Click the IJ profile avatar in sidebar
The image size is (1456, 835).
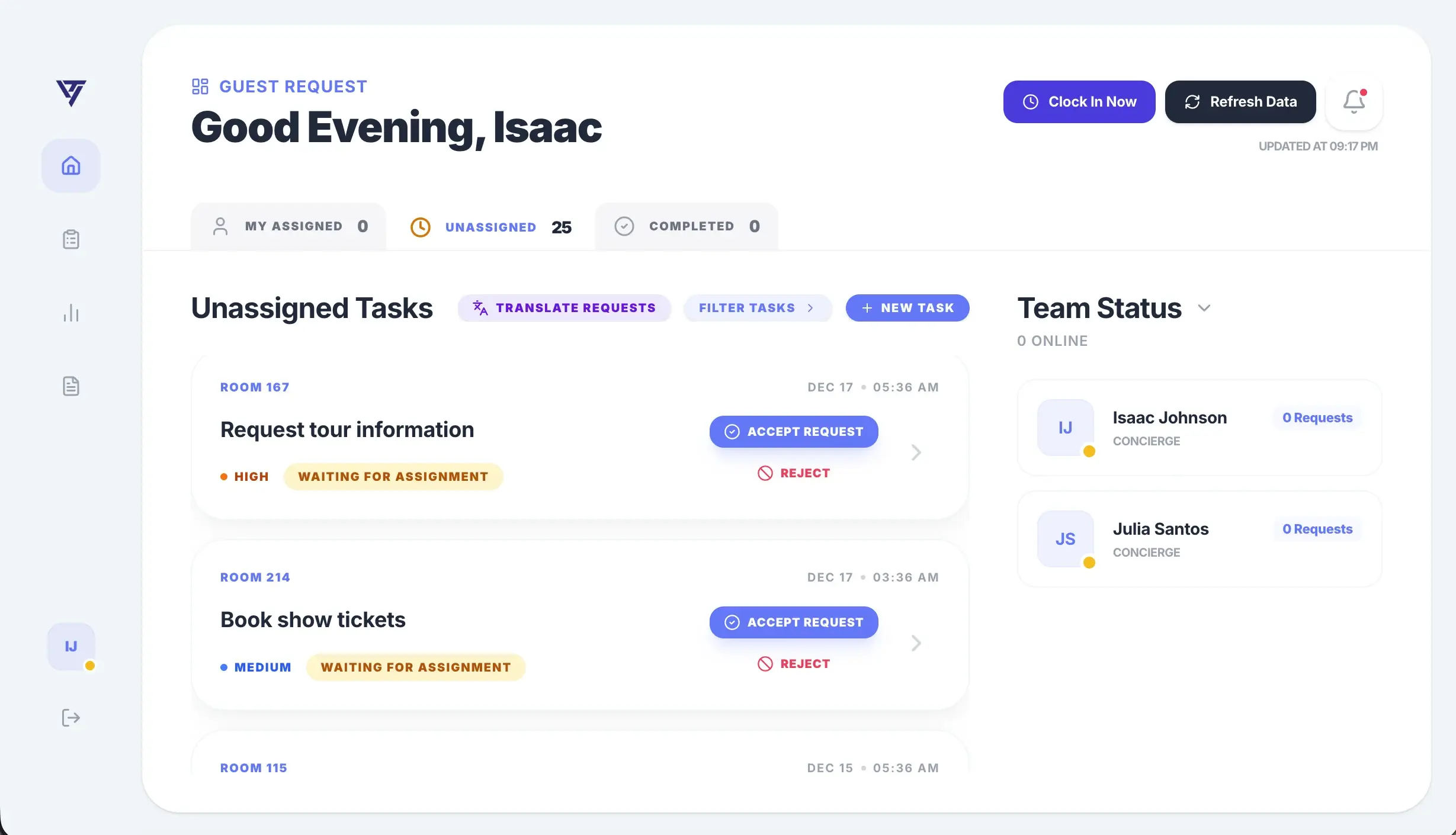tap(71, 647)
